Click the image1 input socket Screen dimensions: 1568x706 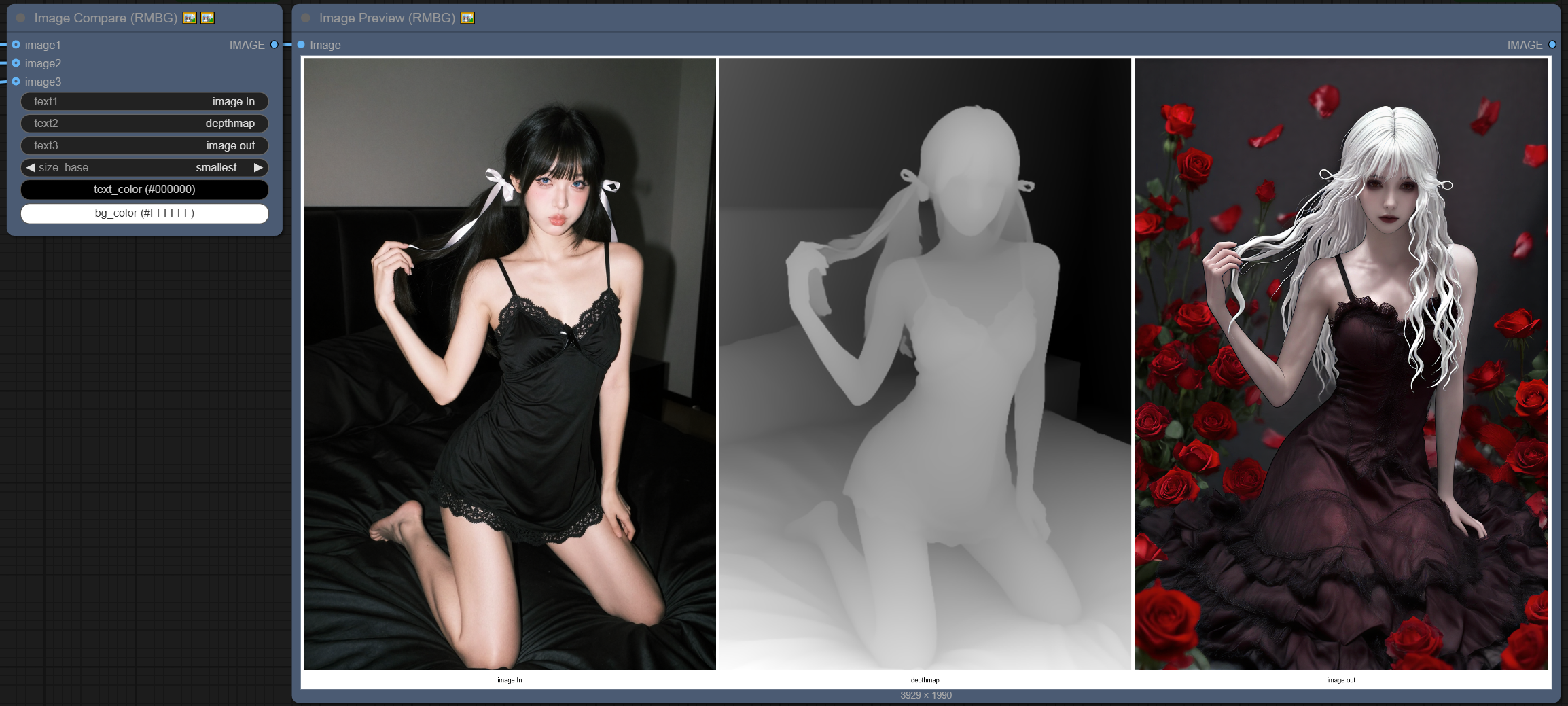(16, 45)
